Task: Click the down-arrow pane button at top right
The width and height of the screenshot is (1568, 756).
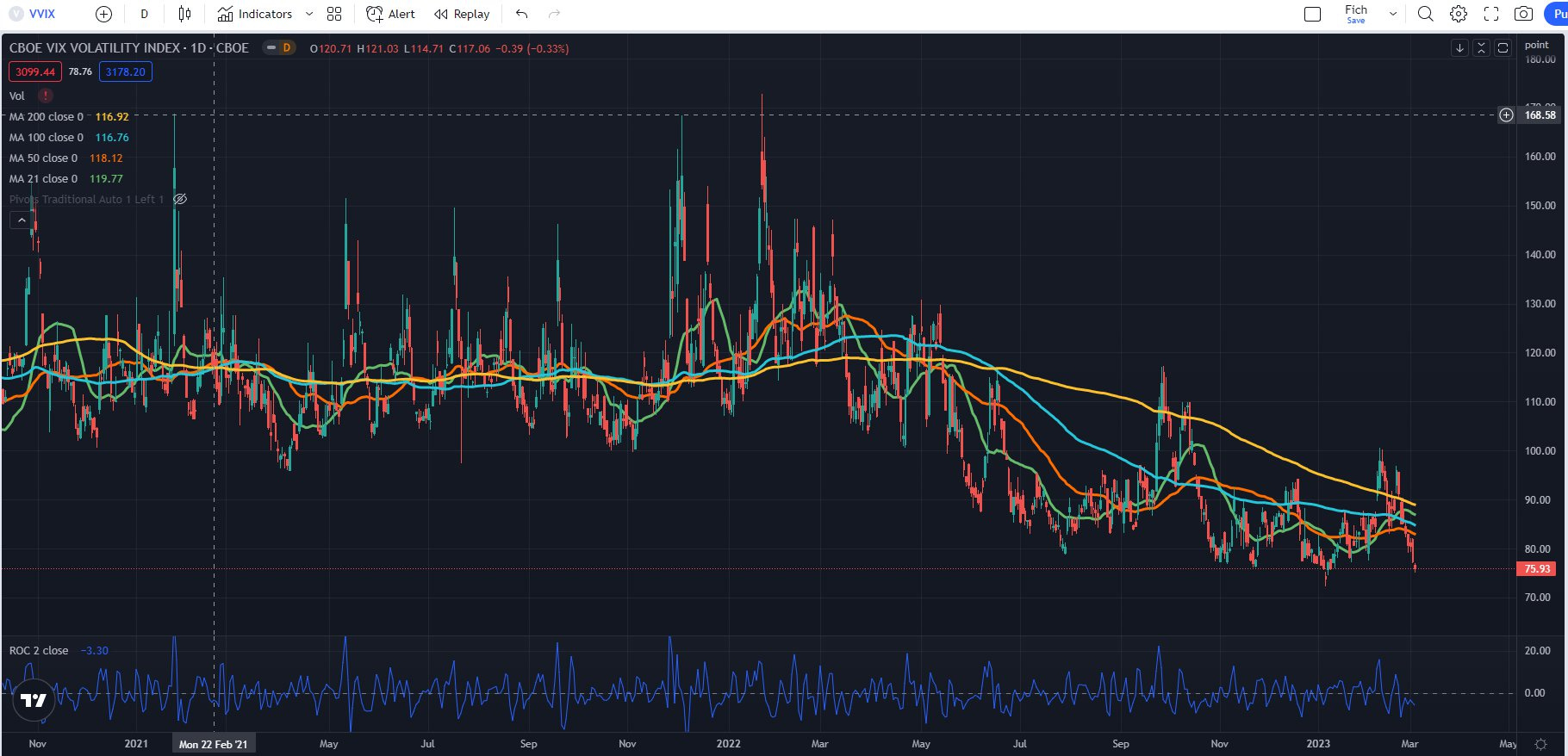Action: pyautogui.click(x=1459, y=48)
